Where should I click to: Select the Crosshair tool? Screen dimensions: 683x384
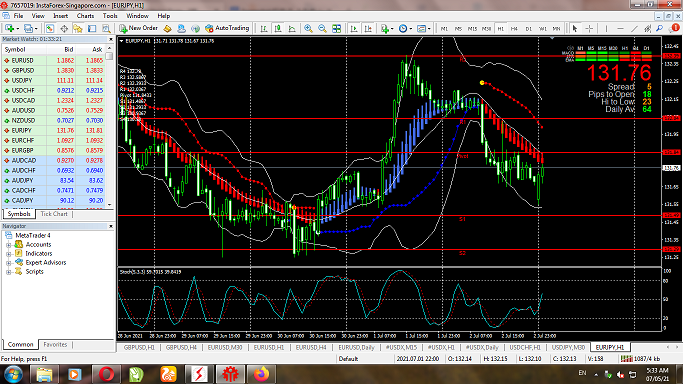coord(589,28)
